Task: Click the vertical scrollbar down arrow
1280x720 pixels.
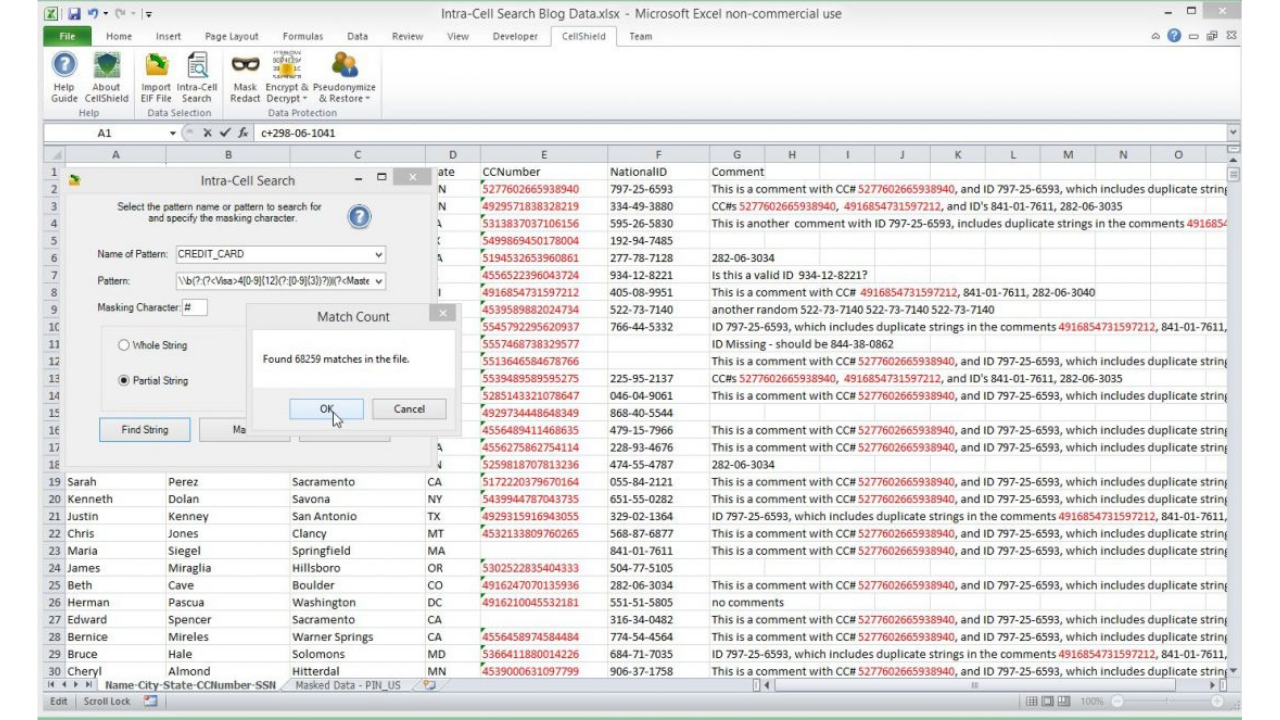Action: coord(1232,670)
